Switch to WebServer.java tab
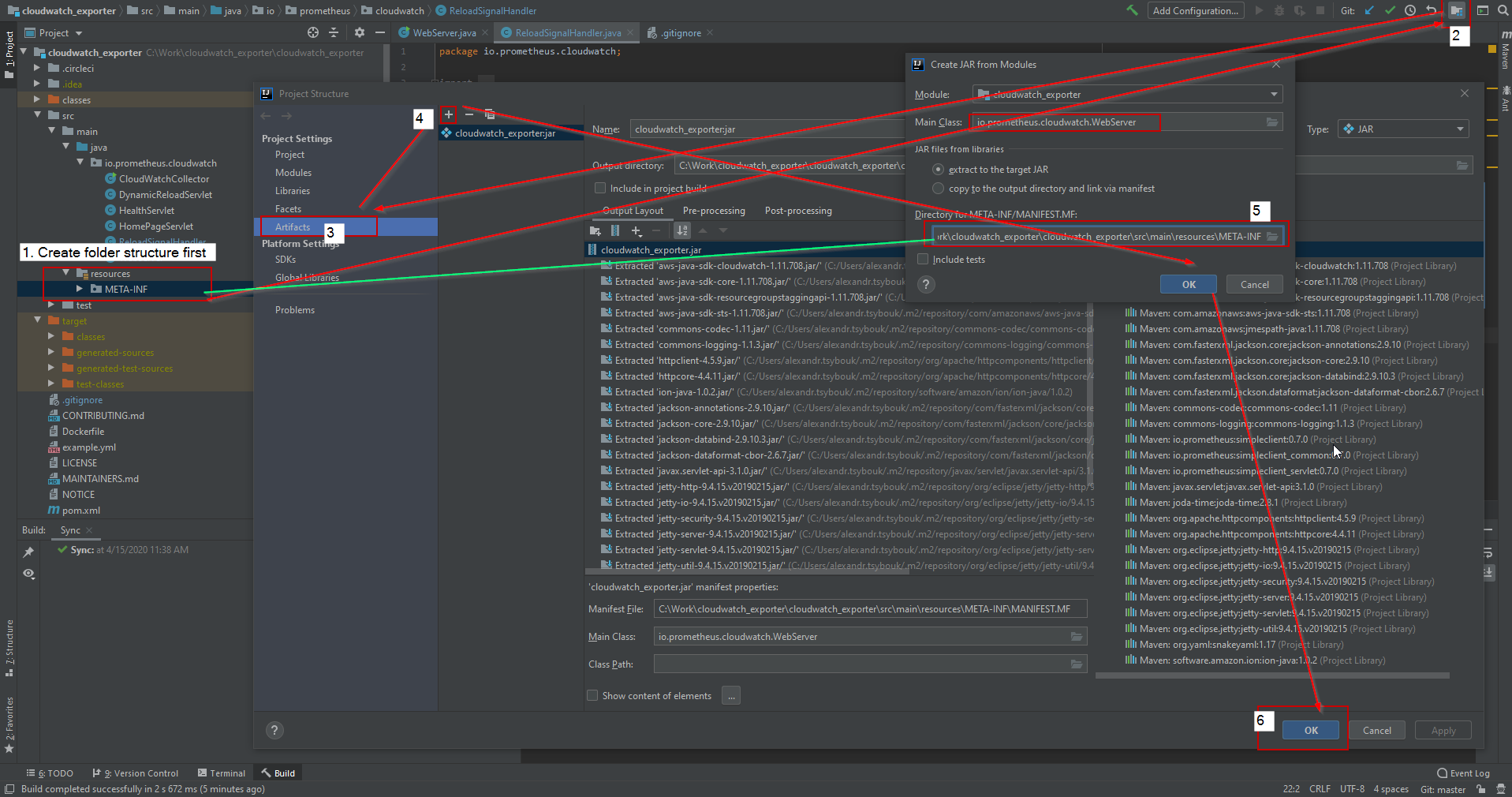This screenshot has width=1512, height=797. click(x=443, y=33)
